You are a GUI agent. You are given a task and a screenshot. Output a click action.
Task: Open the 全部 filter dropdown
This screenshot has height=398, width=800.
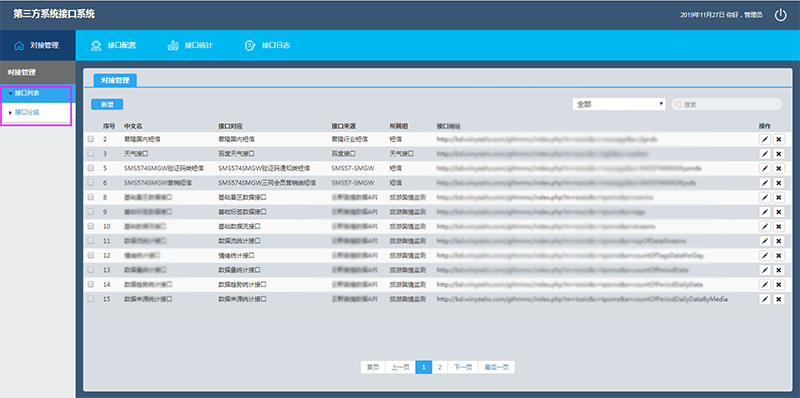click(x=619, y=104)
